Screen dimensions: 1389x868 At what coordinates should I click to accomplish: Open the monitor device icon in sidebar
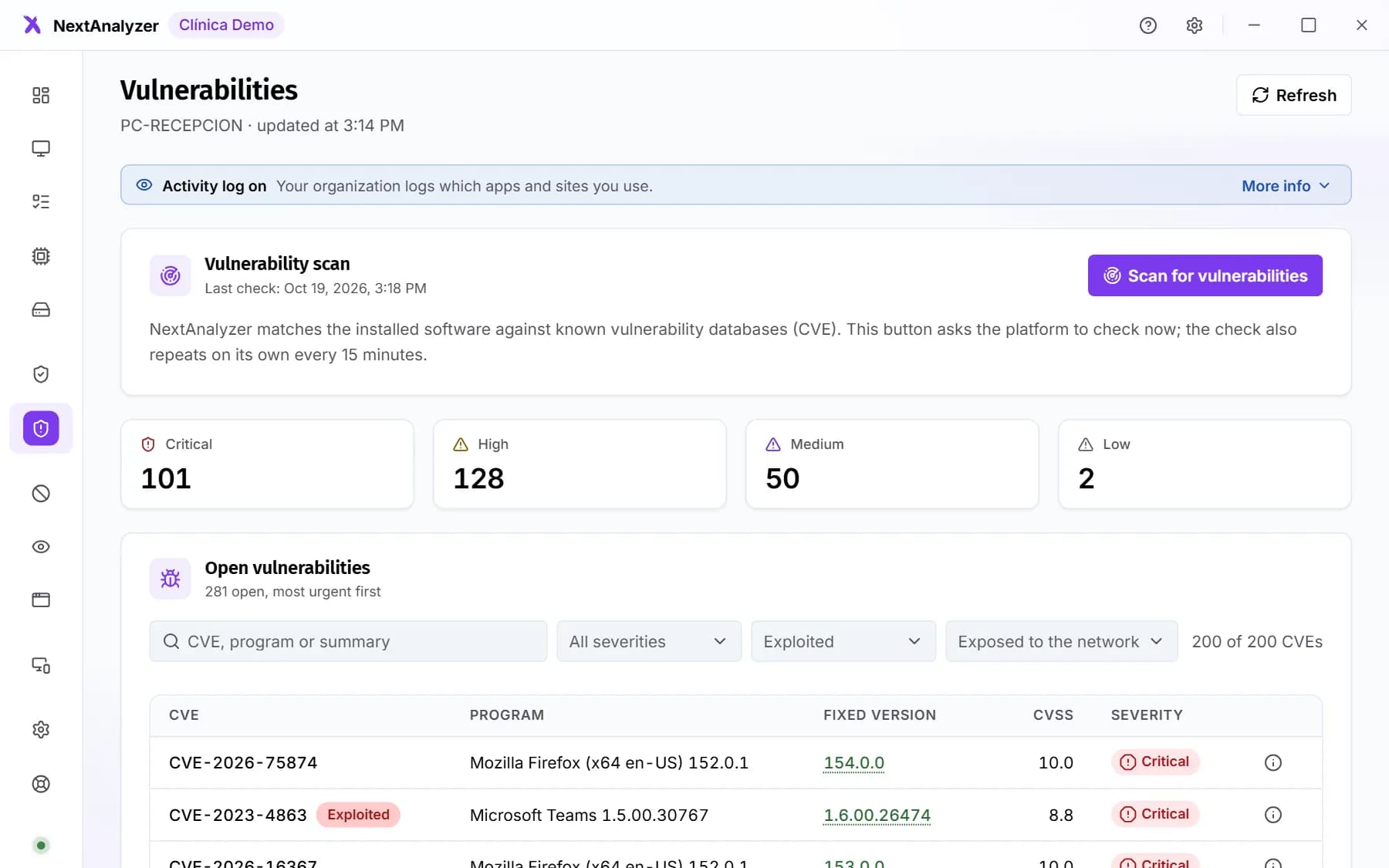click(41, 148)
